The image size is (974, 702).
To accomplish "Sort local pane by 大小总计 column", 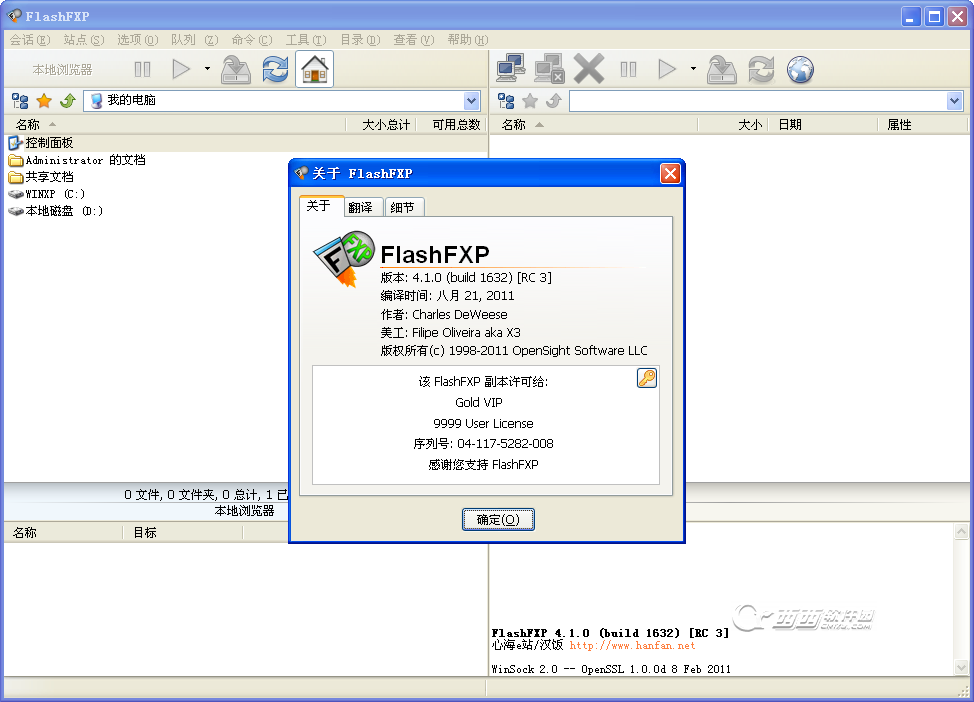I will [381, 125].
